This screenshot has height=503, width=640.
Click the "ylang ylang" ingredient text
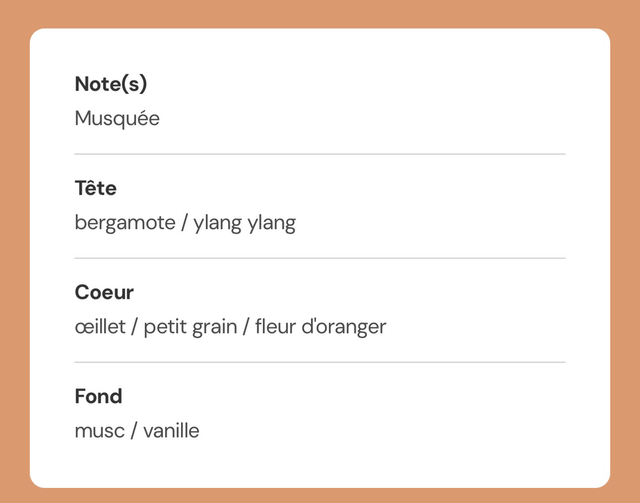(x=245, y=223)
